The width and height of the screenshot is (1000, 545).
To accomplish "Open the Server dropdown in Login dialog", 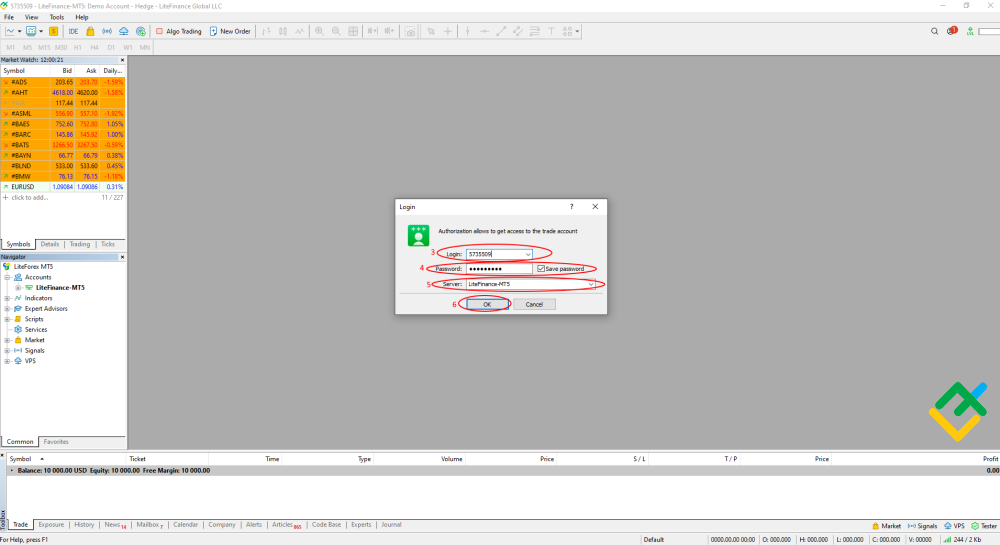I will coord(591,284).
